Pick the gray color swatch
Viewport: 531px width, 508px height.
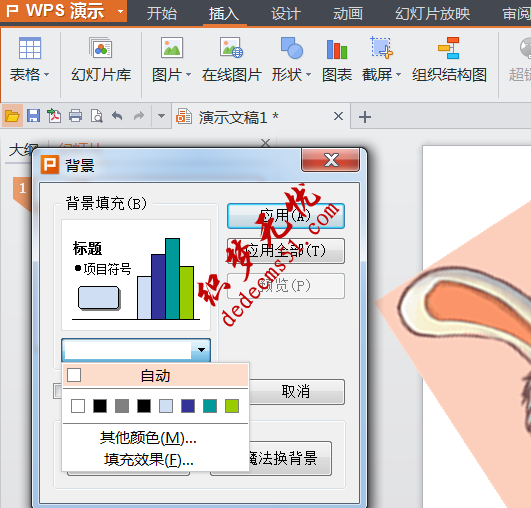click(x=122, y=406)
